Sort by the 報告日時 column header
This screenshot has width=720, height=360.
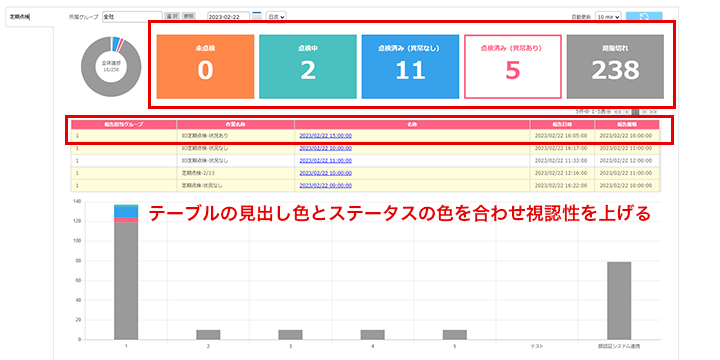(x=562, y=124)
